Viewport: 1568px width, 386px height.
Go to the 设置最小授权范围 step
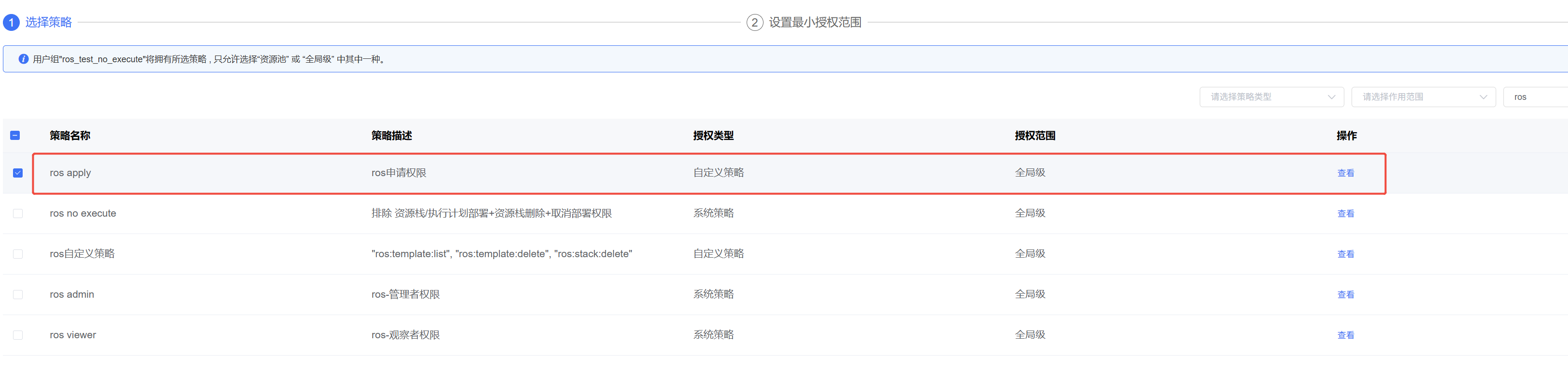pyautogui.click(x=815, y=23)
